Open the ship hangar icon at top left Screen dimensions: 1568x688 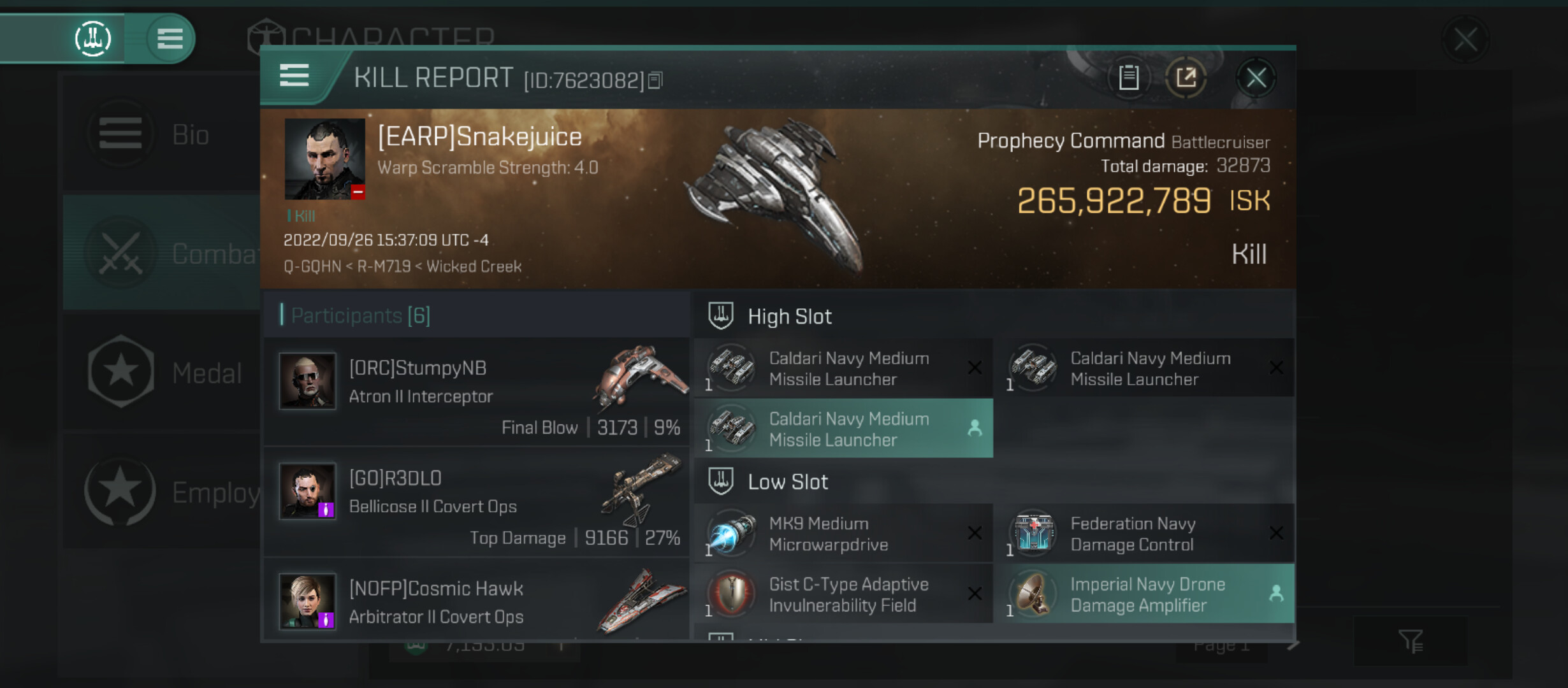click(93, 38)
